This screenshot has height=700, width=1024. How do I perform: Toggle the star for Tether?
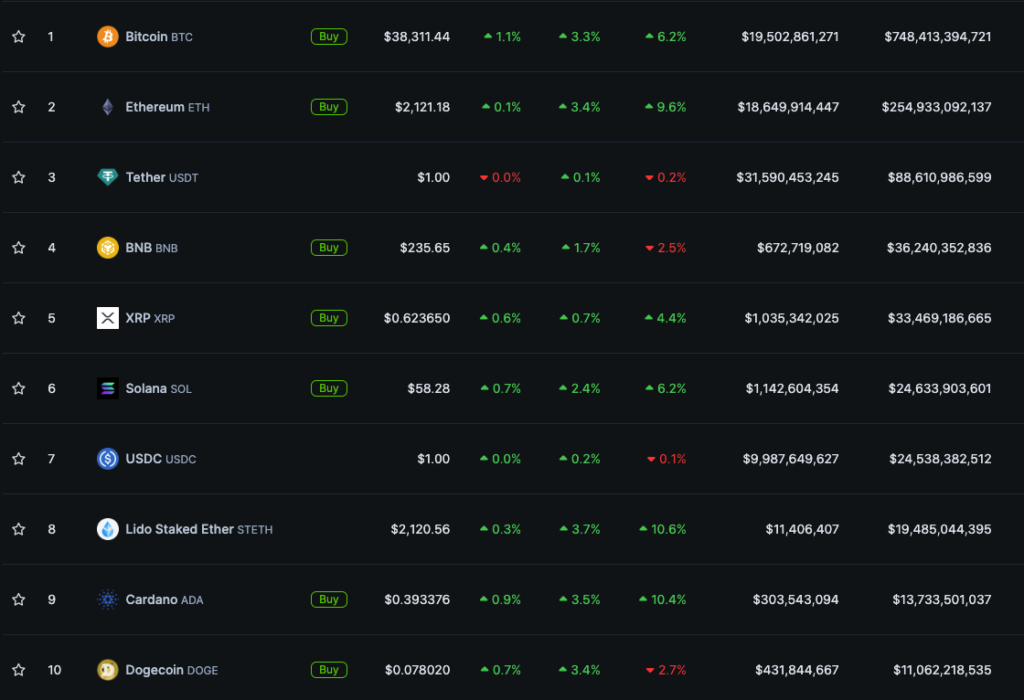coord(18,177)
